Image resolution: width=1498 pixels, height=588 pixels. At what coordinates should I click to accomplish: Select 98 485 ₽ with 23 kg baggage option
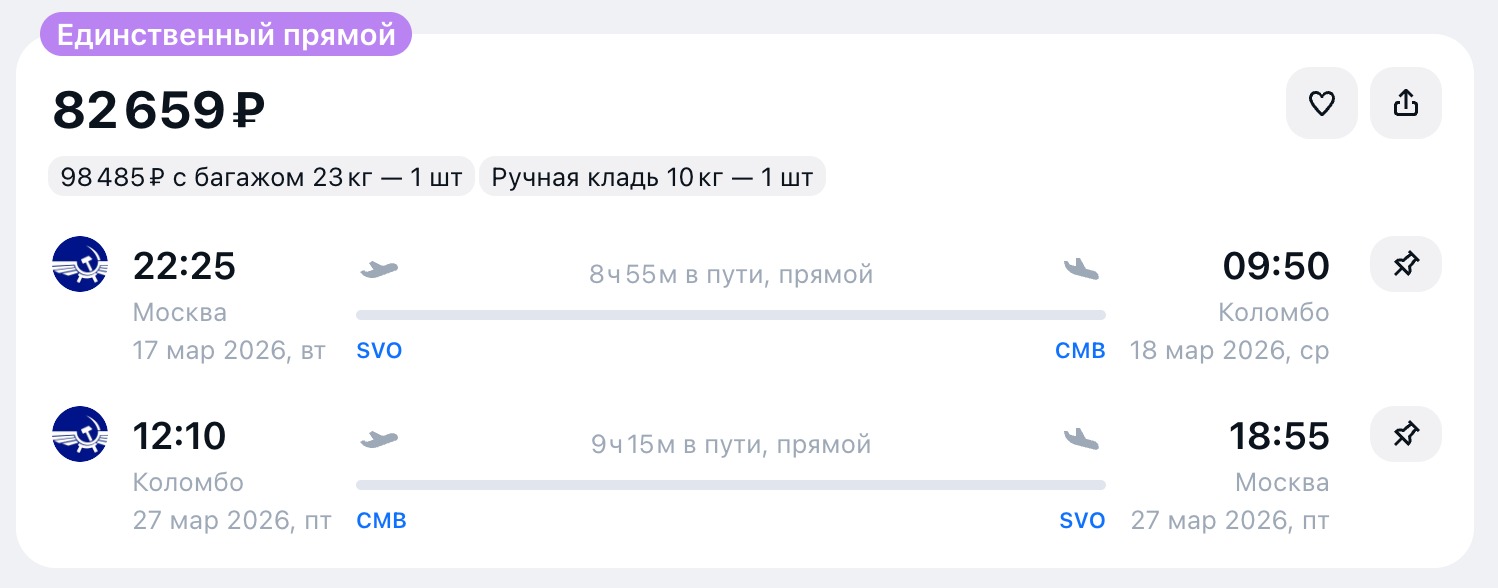coord(261,178)
